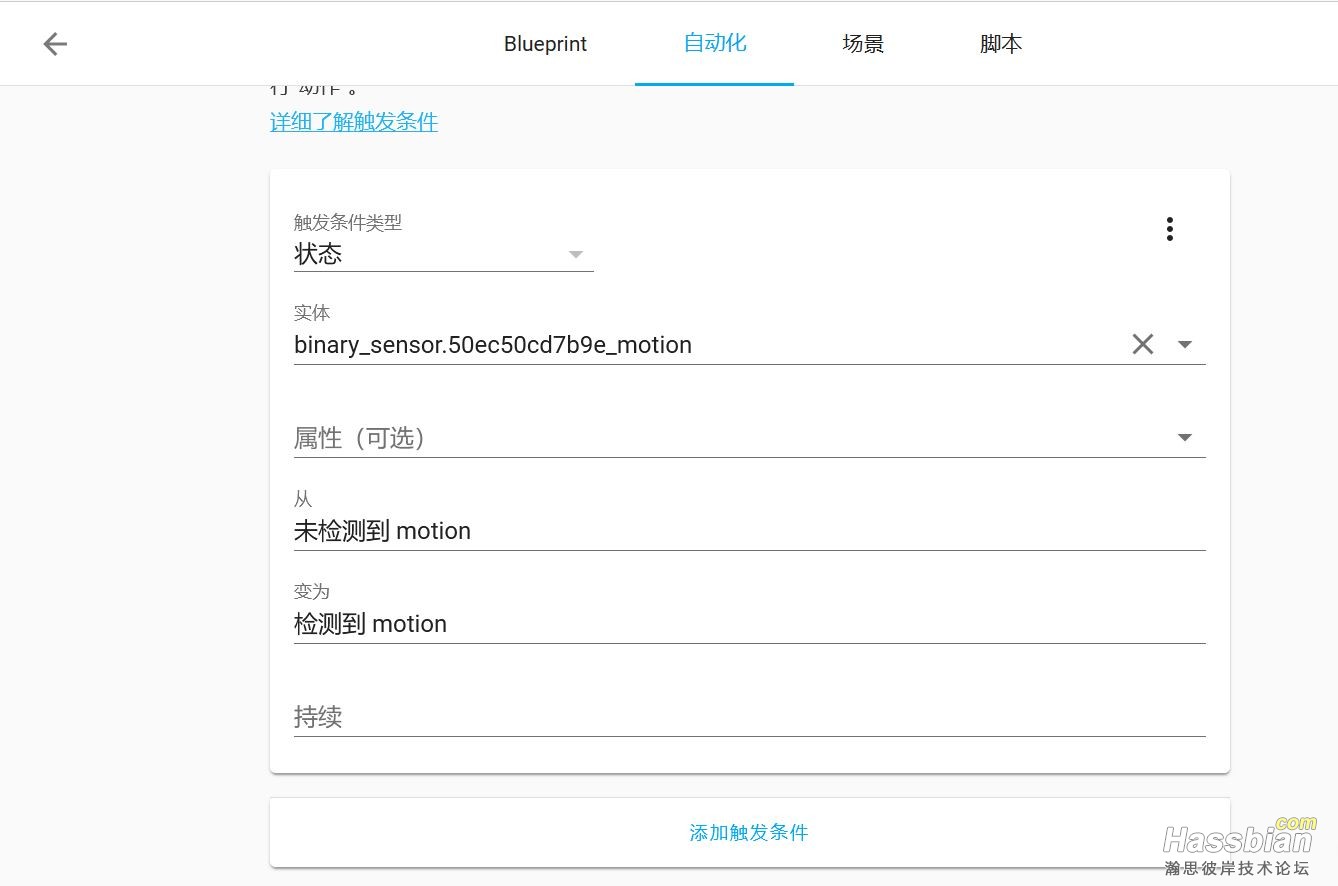Open the 场景 tab
This screenshot has width=1338, height=886.
point(863,44)
